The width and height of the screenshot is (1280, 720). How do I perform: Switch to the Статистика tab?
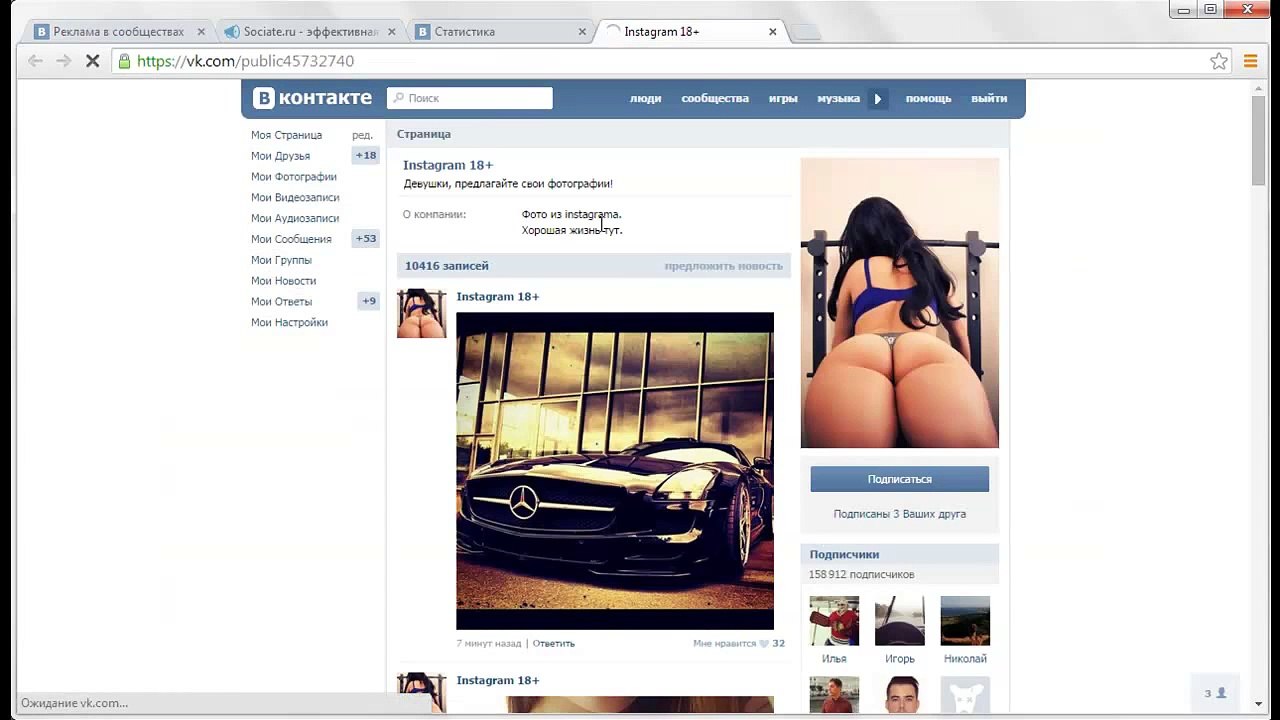click(500, 32)
